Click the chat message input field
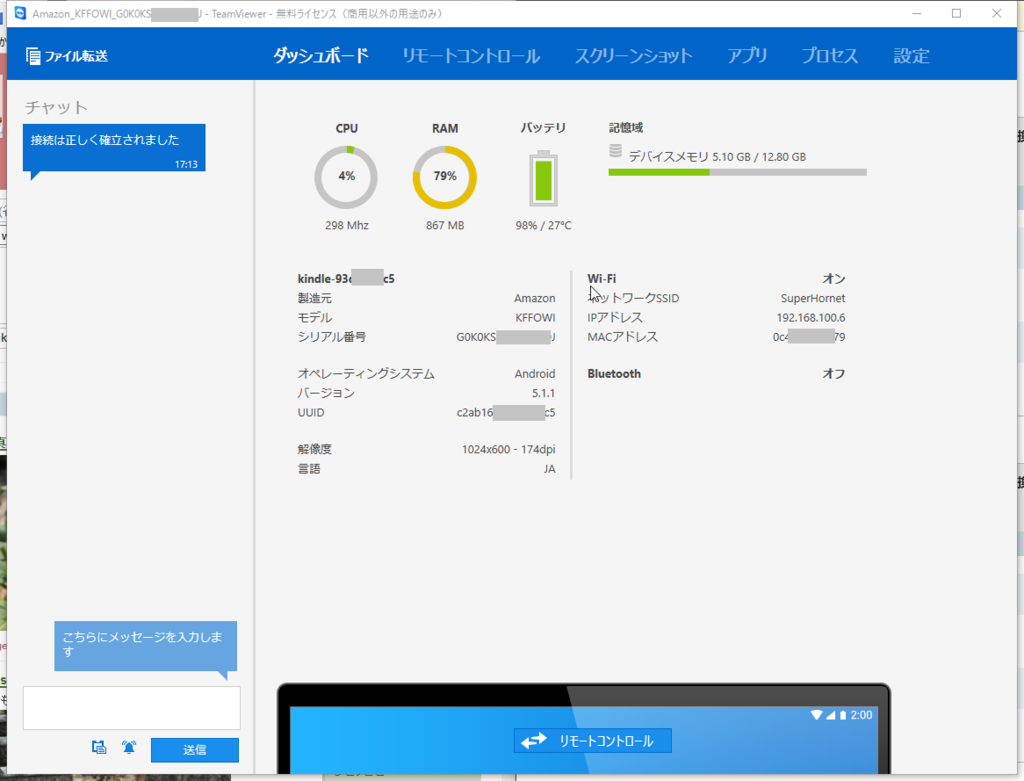Screen dimensions: 1024x781 click(x=132, y=707)
